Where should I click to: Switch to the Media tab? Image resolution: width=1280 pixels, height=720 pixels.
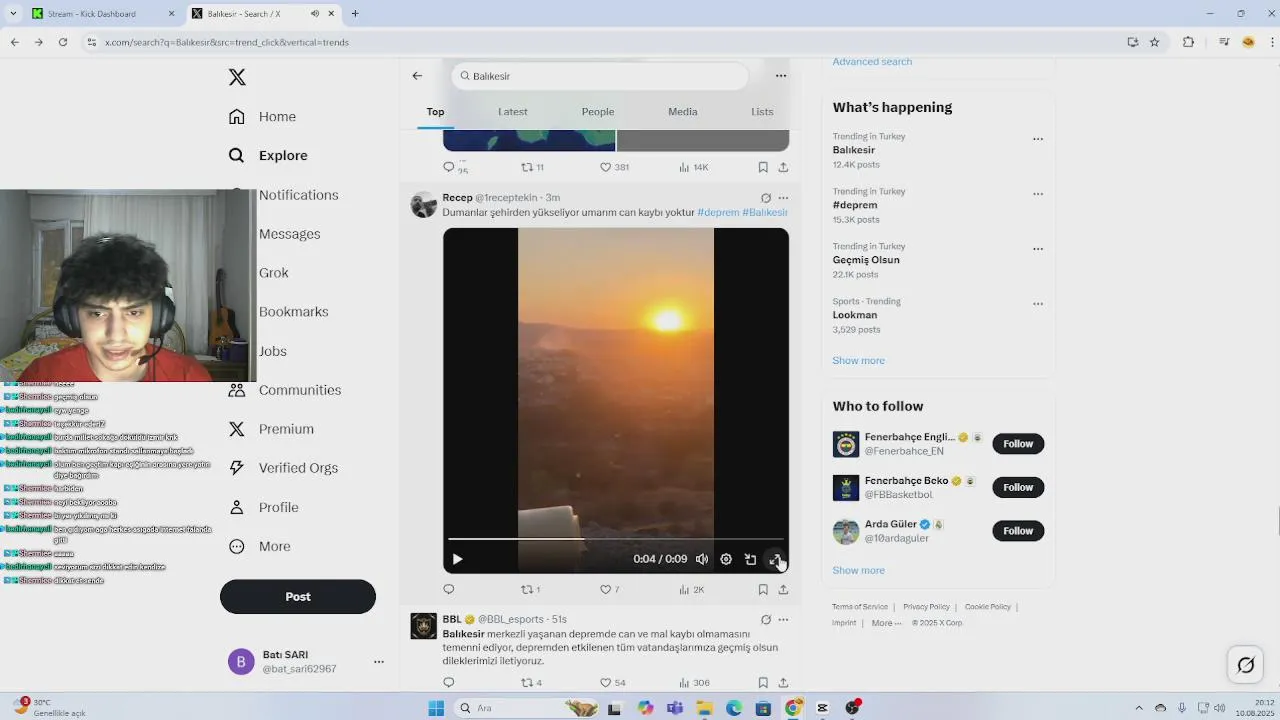click(683, 112)
